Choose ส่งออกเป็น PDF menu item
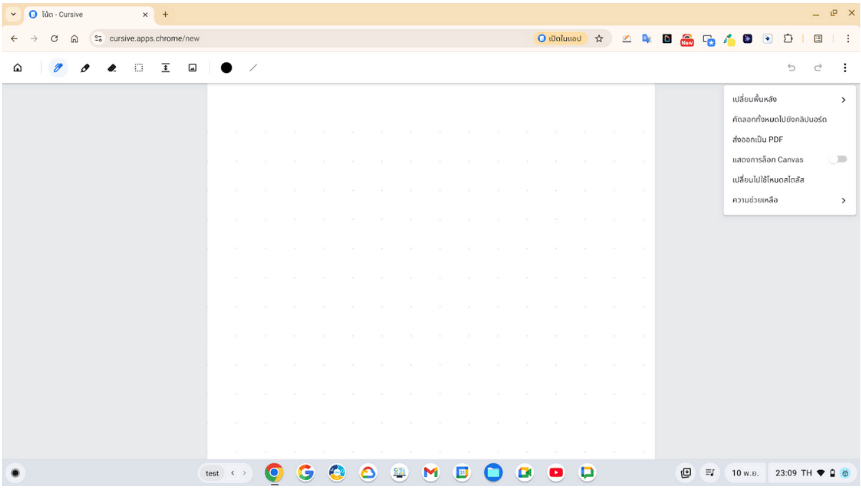Image resolution: width=861 pixels, height=490 pixels. coord(758,140)
